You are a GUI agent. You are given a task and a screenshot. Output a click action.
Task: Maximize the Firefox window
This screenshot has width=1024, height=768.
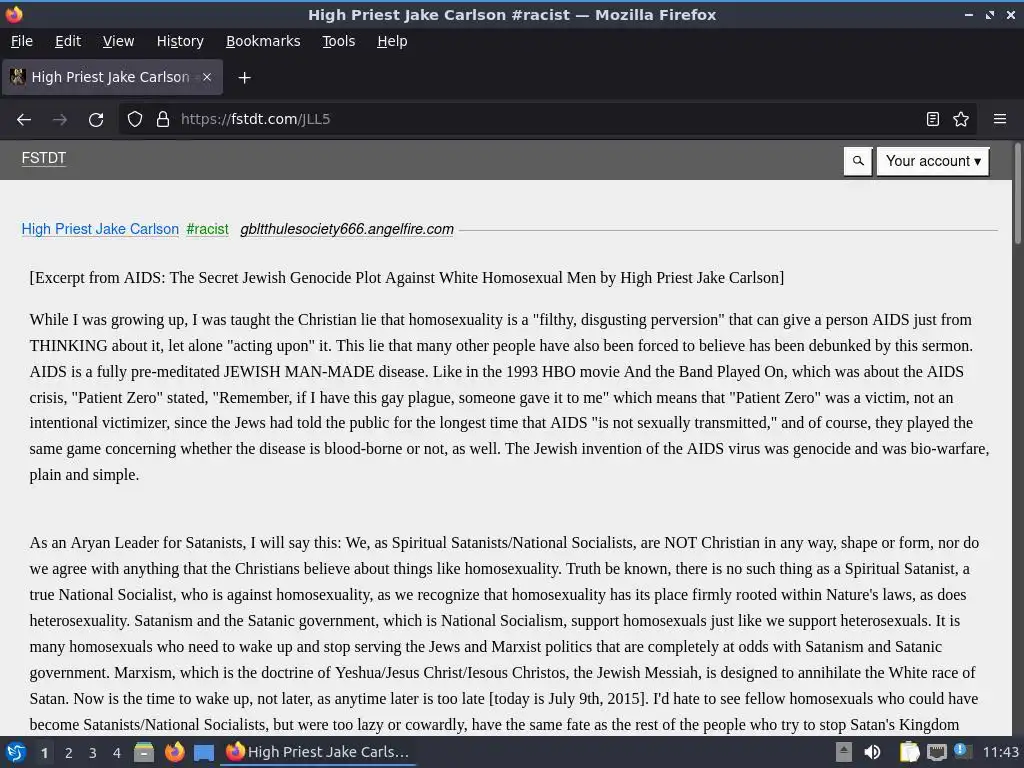tap(990, 14)
